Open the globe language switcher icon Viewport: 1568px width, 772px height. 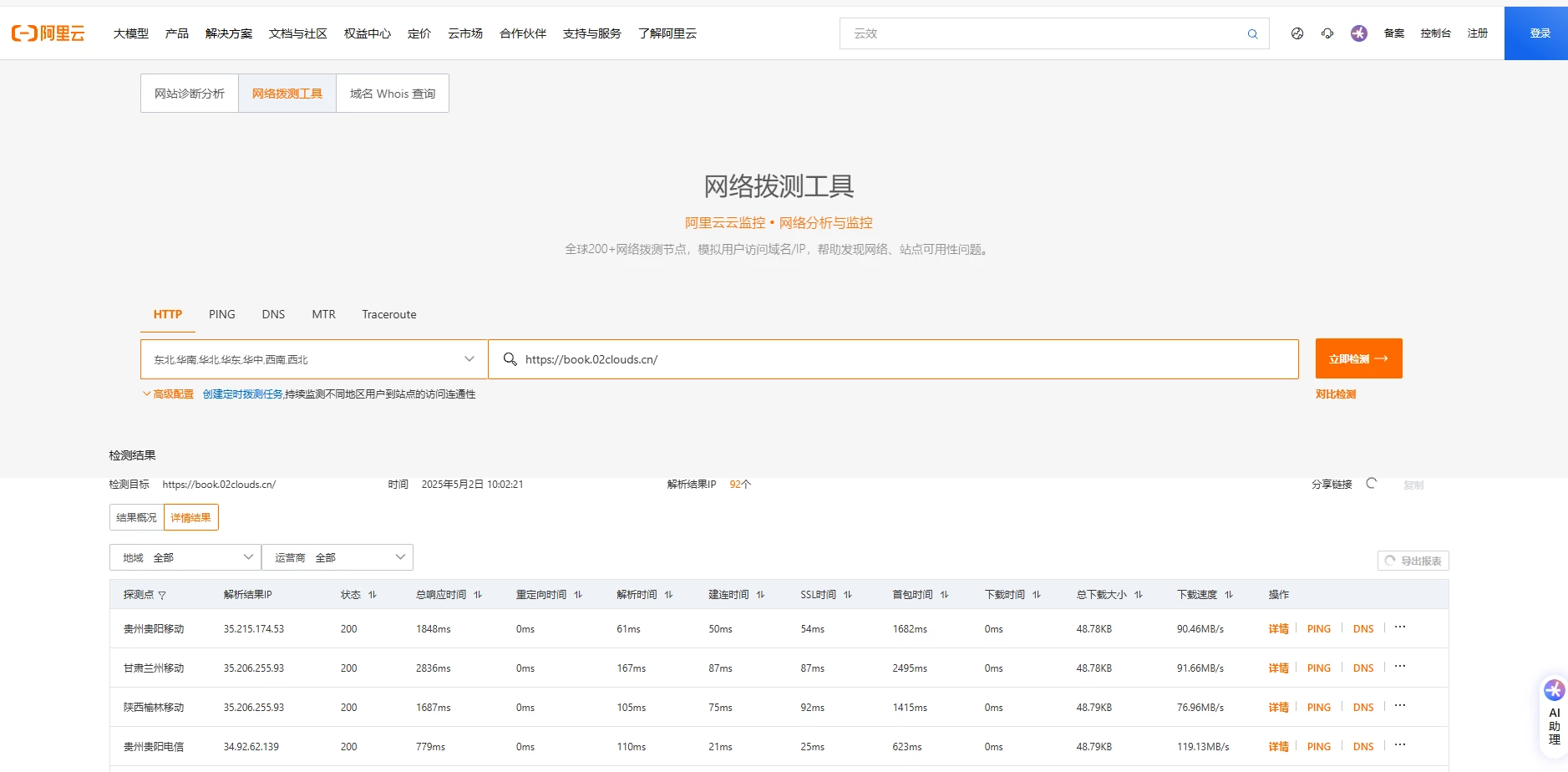(x=1297, y=33)
